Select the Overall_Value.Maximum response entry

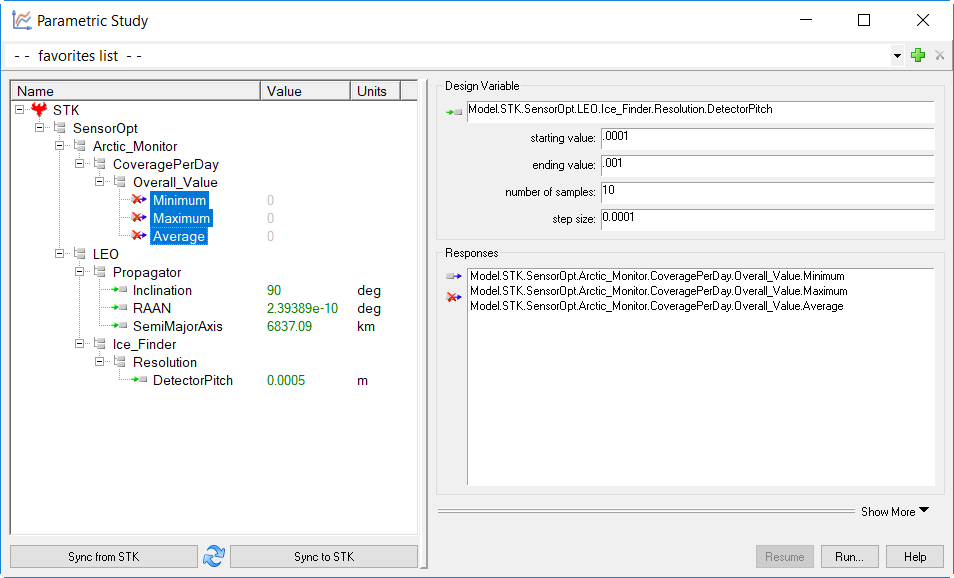click(x=658, y=291)
